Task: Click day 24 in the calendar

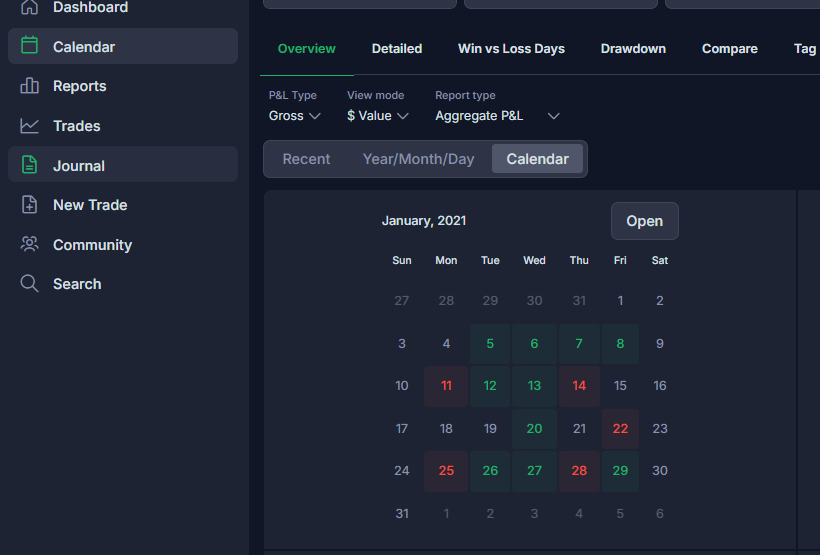Action: 402,471
